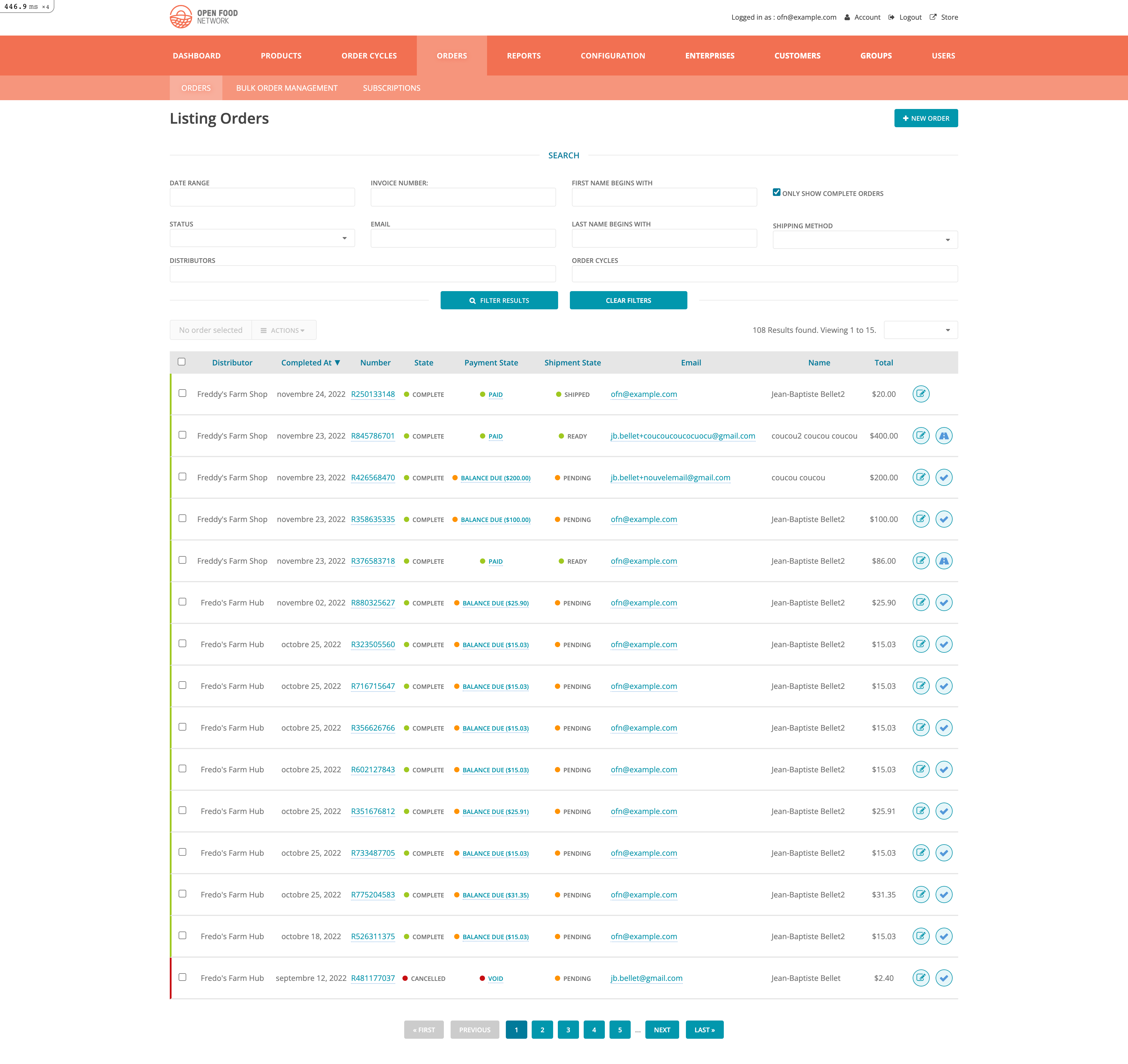
Task: Click the Account person icon in the header
Action: click(x=847, y=17)
